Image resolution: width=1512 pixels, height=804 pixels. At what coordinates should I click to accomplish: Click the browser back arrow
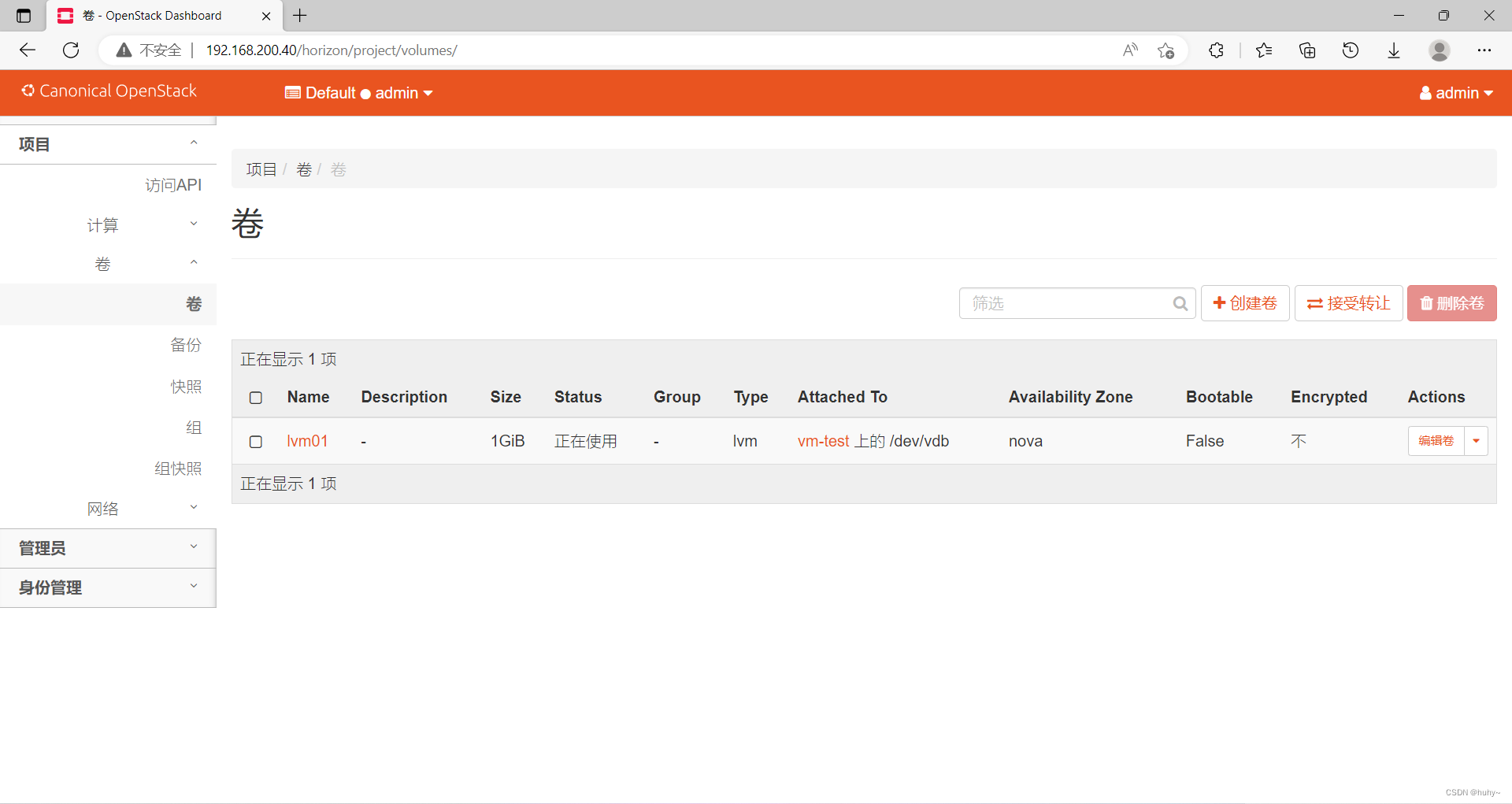(x=28, y=50)
